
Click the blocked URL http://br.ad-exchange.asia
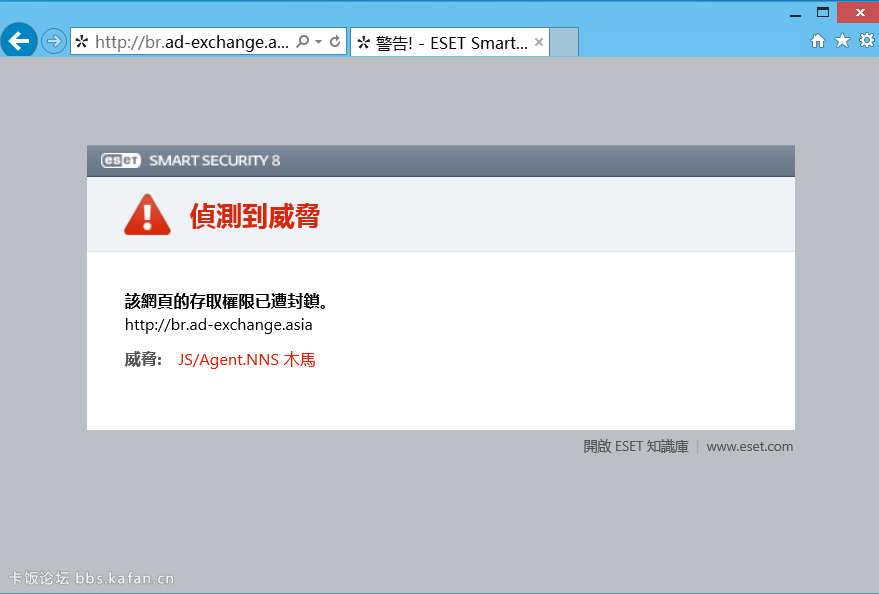tap(218, 325)
